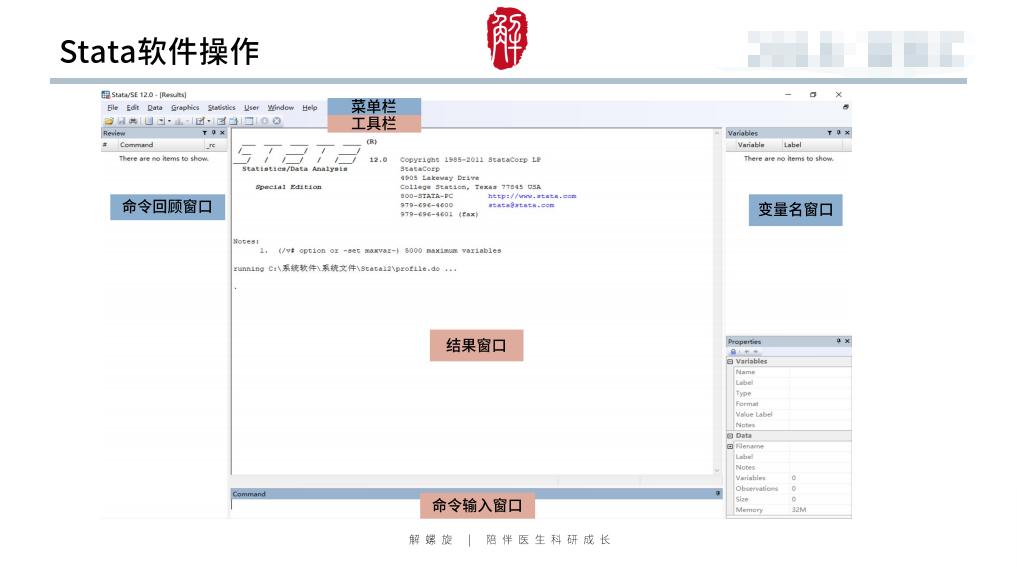This screenshot has height=567, width=1017.
Task: Open the Viewer icon dropdown arrow
Action: click(169, 121)
